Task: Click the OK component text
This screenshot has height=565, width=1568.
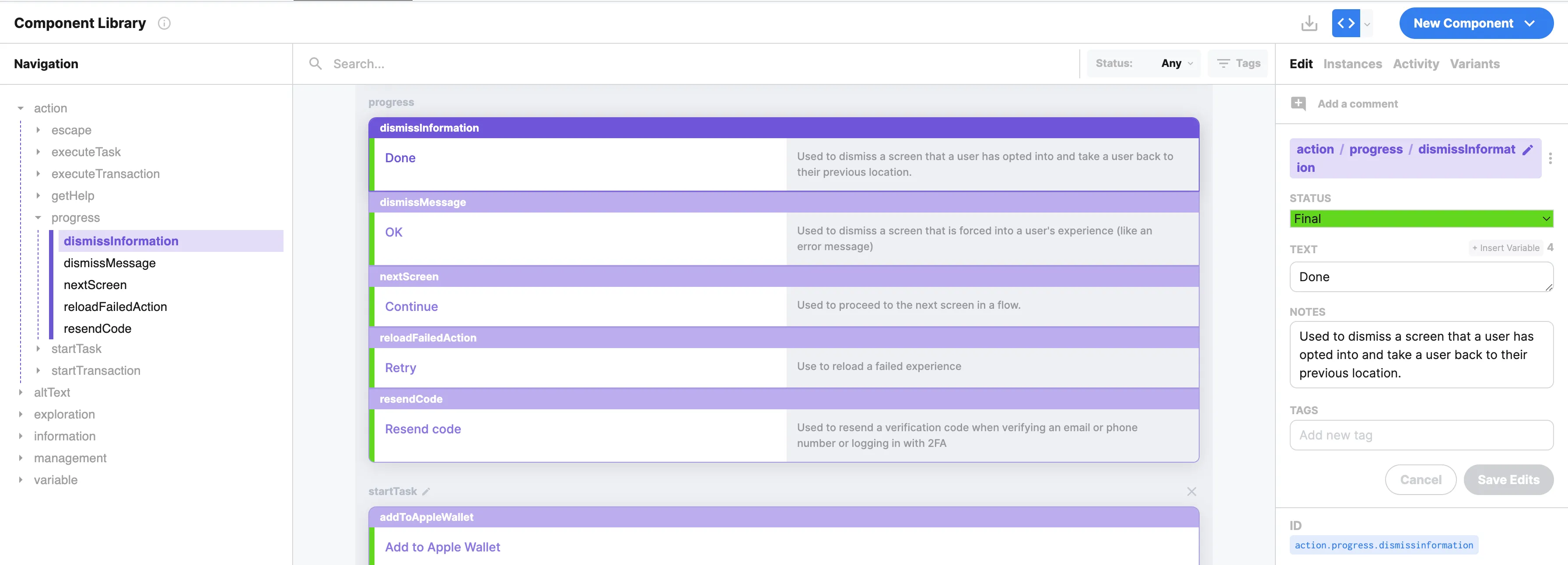Action: tap(393, 232)
